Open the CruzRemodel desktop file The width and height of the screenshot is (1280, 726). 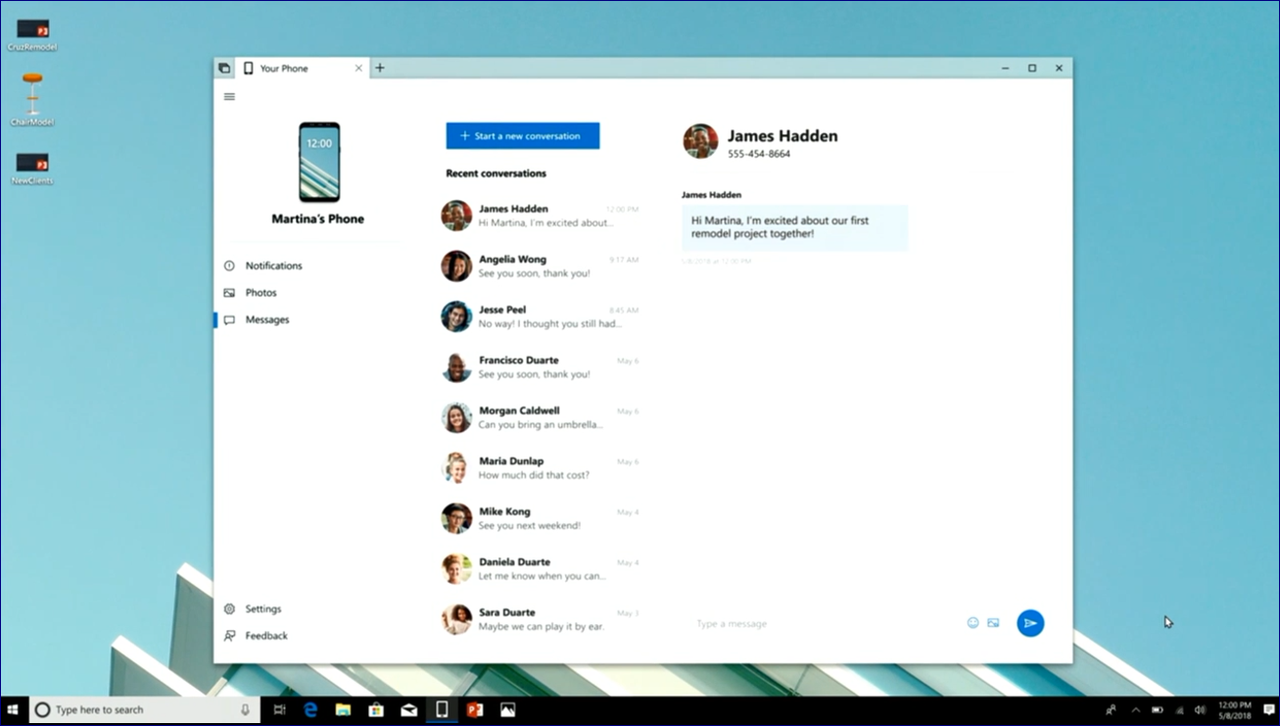pyautogui.click(x=32, y=35)
